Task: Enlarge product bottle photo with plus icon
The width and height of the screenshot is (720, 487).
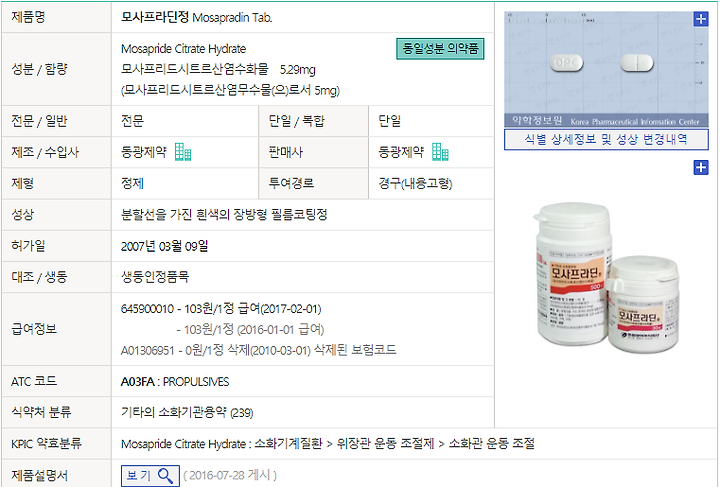Action: (701, 168)
